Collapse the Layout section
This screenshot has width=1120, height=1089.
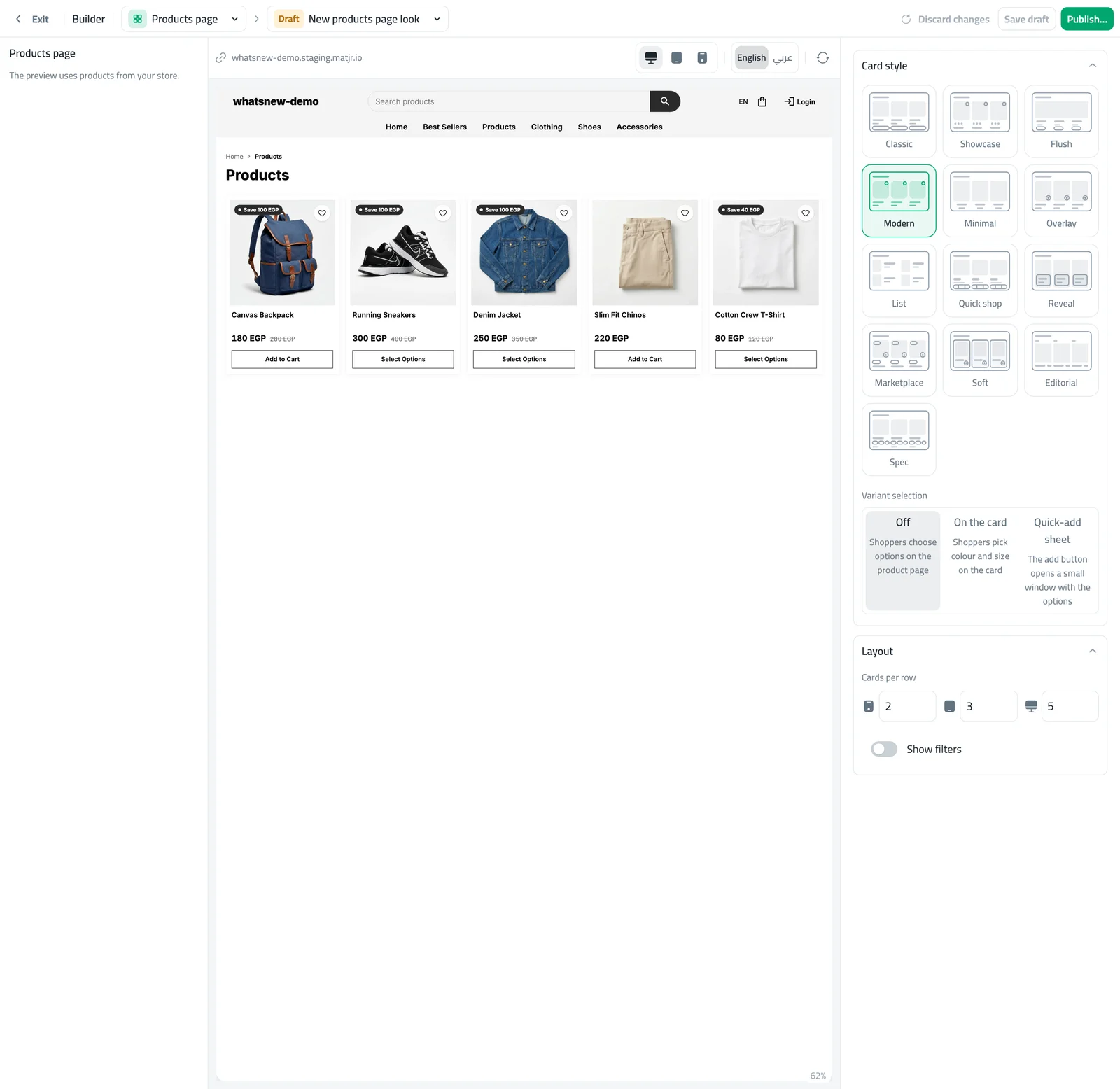tap(1092, 652)
